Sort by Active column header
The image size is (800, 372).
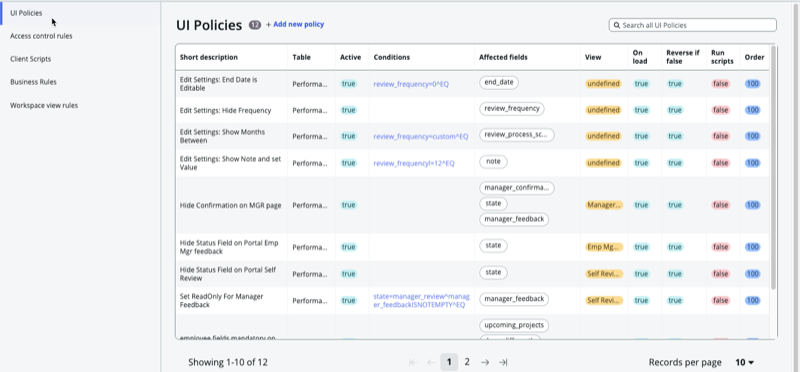coord(351,57)
